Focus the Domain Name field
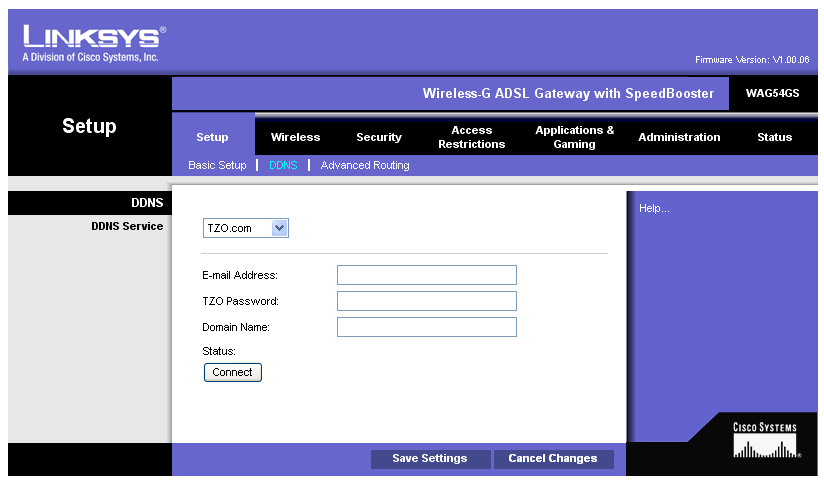Viewport: 824px width, 482px height. 427,327
